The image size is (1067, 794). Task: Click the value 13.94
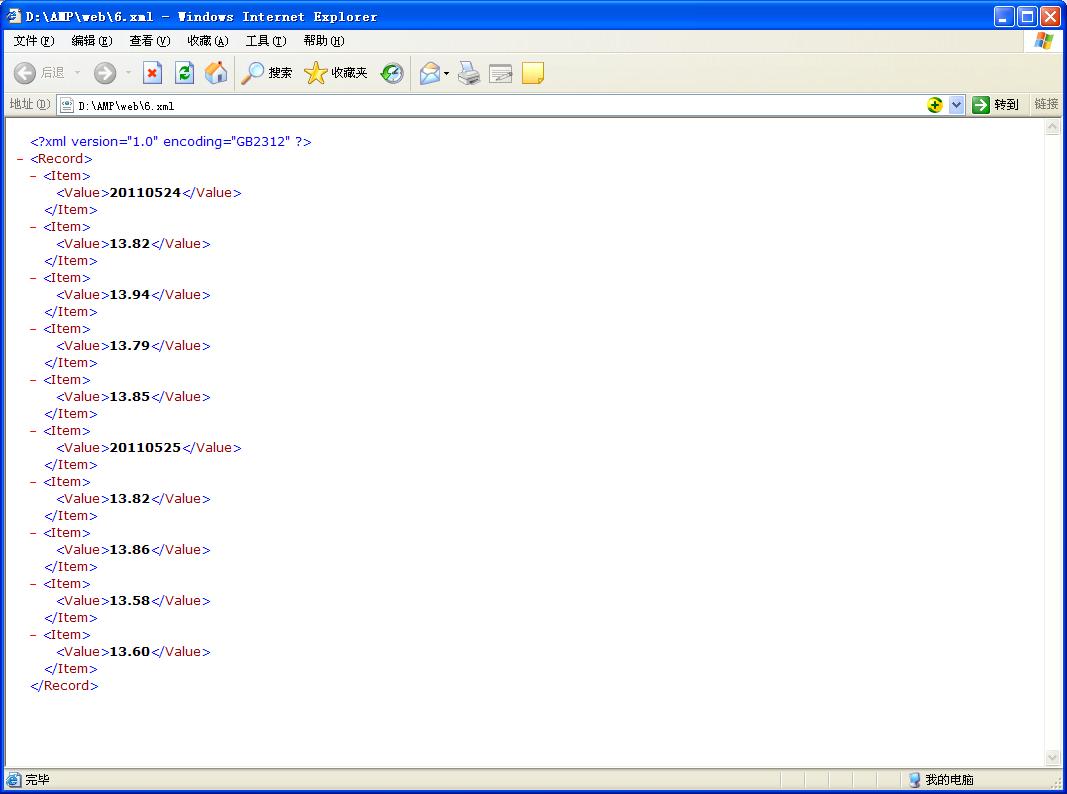click(129, 295)
